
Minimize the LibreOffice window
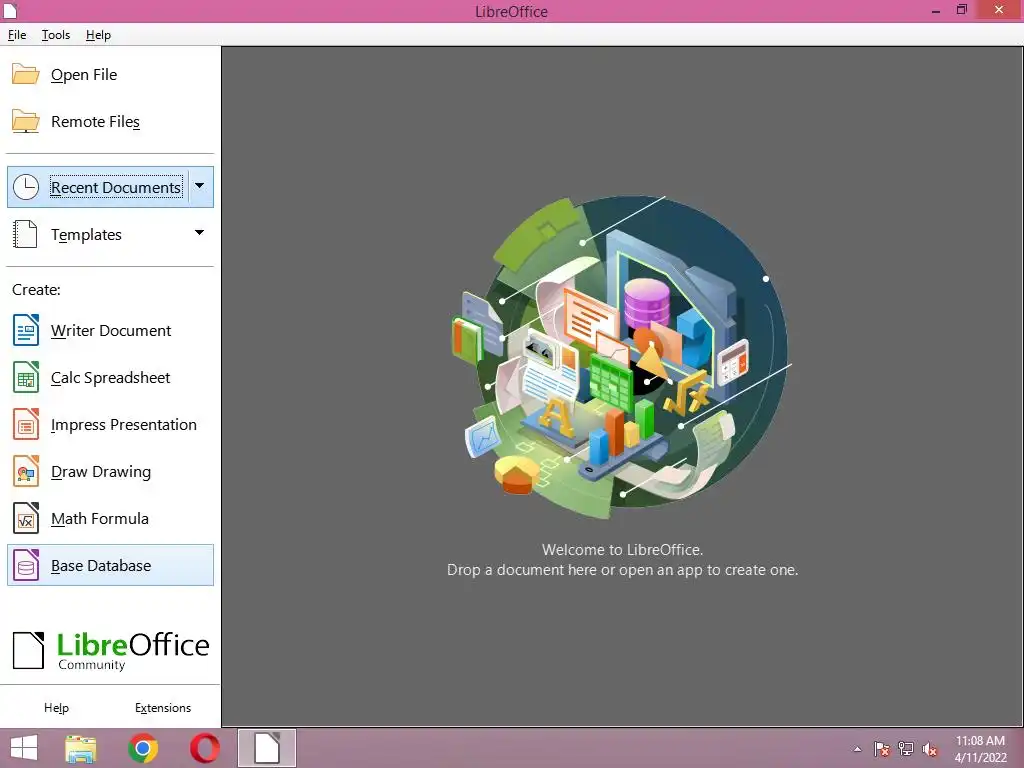click(936, 10)
